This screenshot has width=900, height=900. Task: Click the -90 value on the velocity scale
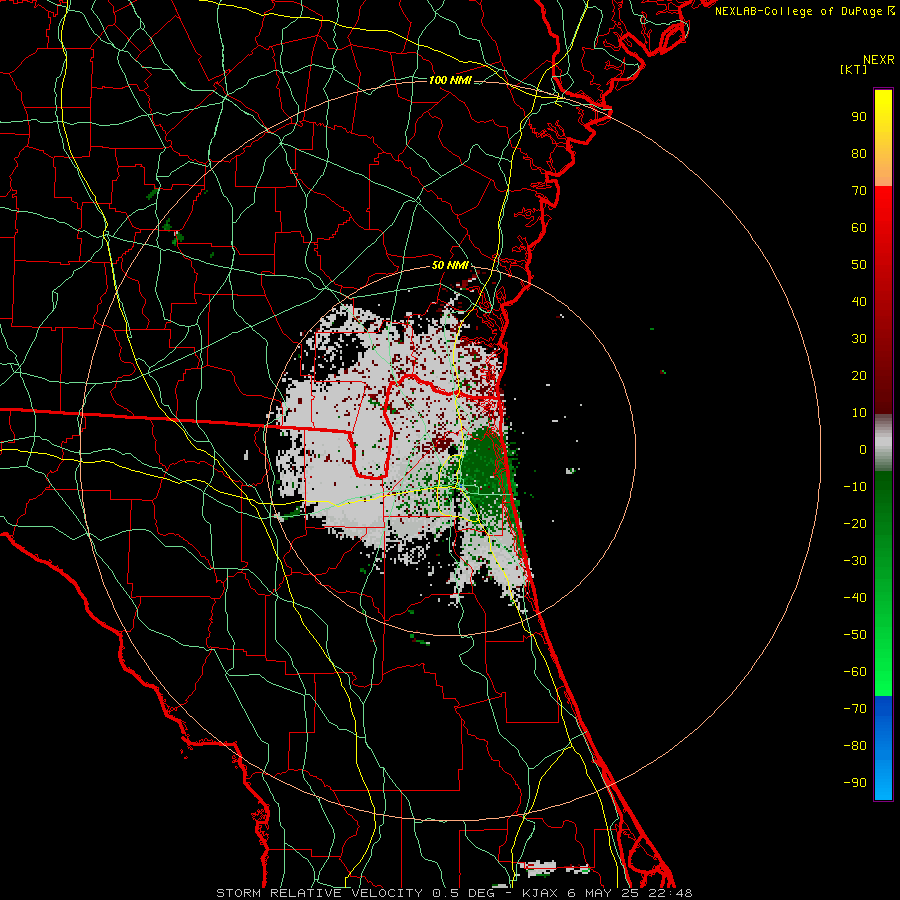tap(855, 783)
